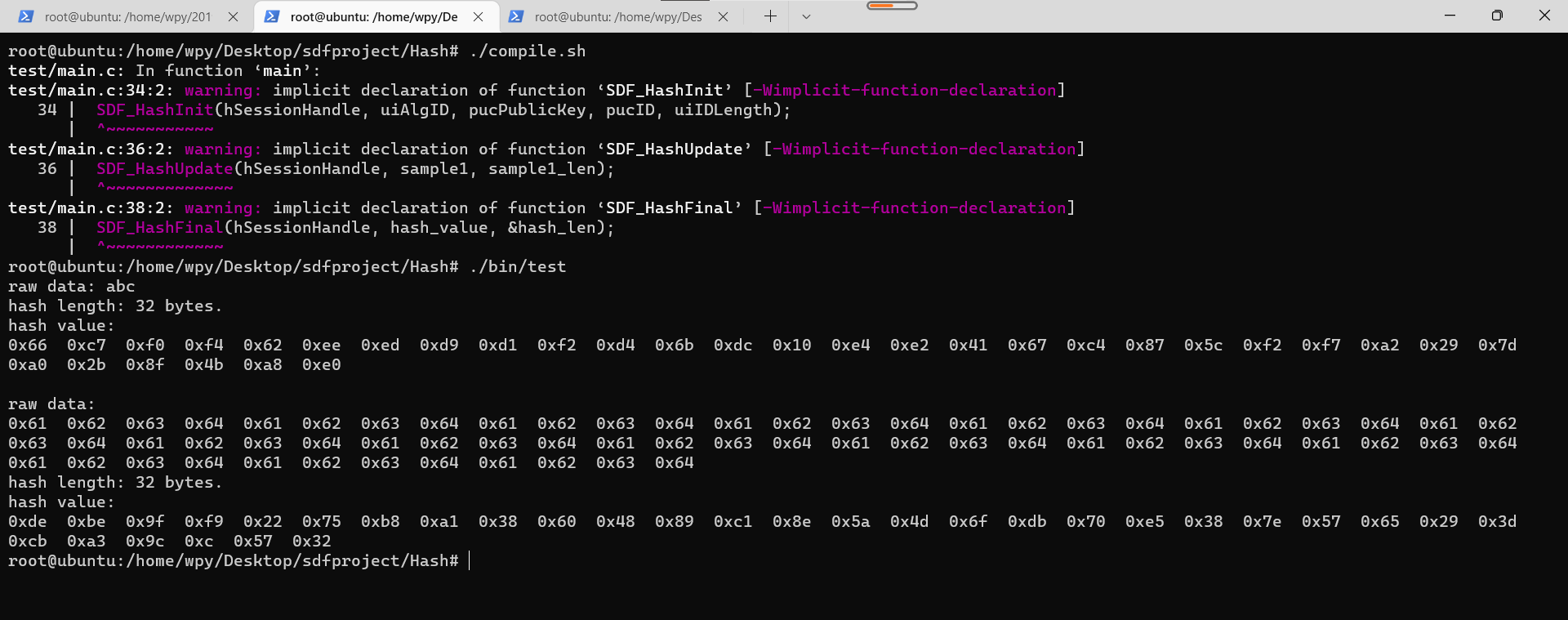Click "hash length: 32 bytes." below raw data: abc
The image size is (1568, 620).
(x=115, y=306)
